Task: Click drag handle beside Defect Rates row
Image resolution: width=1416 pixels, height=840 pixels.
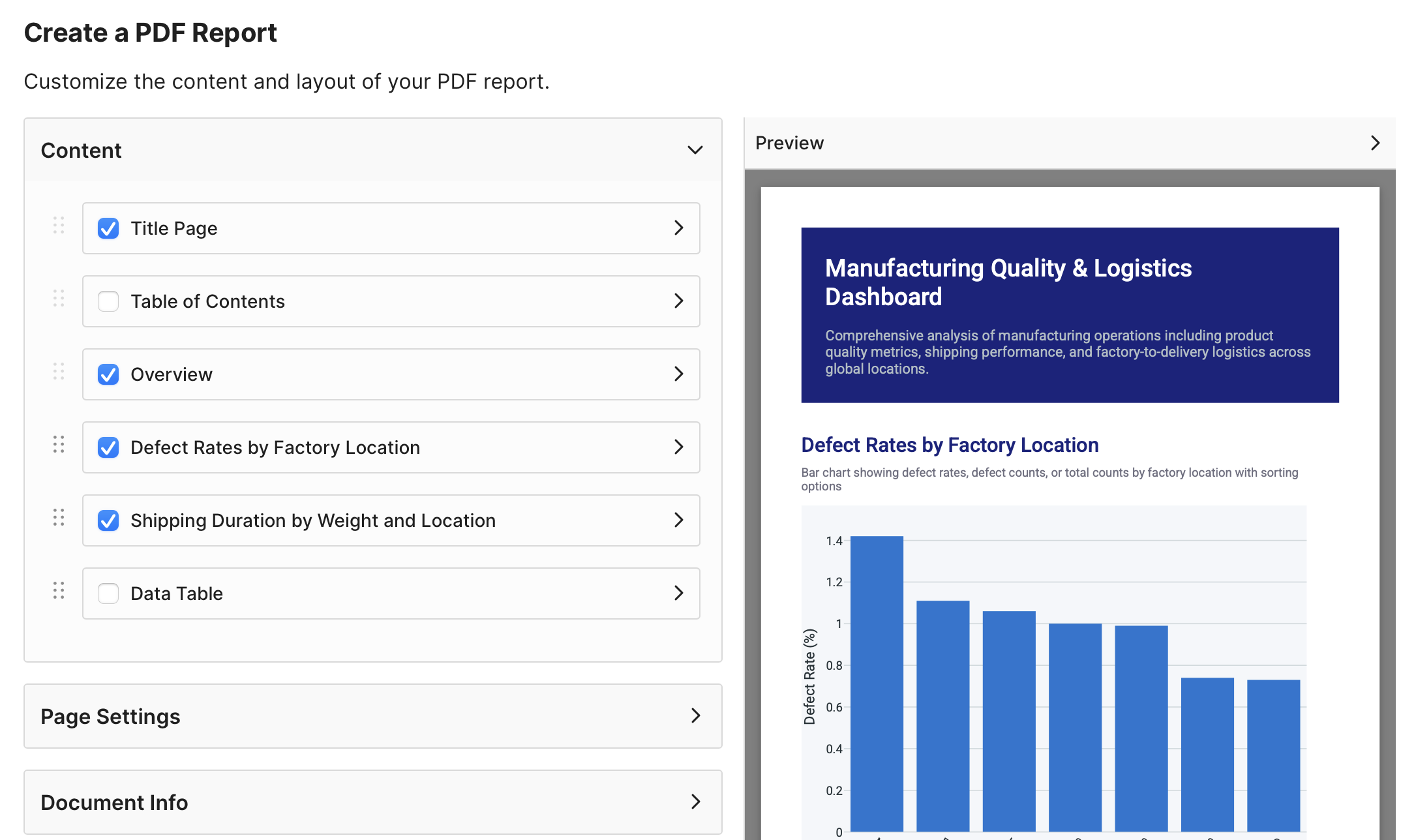Action: 59,445
